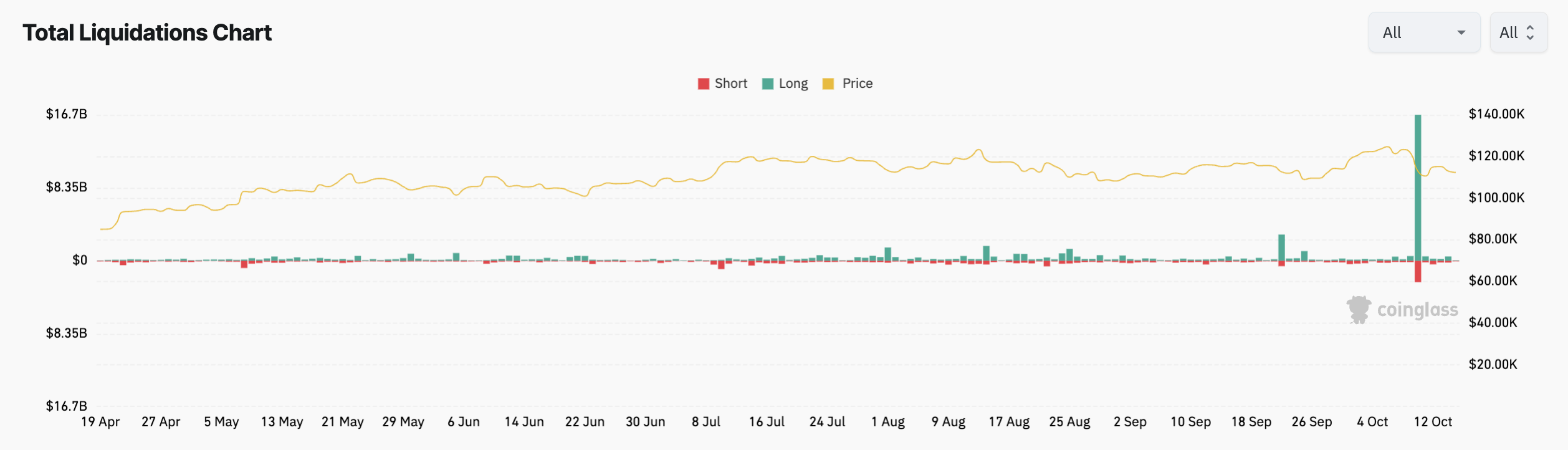Screen dimensions: 1568x450
Task: Click the green Long legend swatch
Action: pyautogui.click(x=768, y=84)
